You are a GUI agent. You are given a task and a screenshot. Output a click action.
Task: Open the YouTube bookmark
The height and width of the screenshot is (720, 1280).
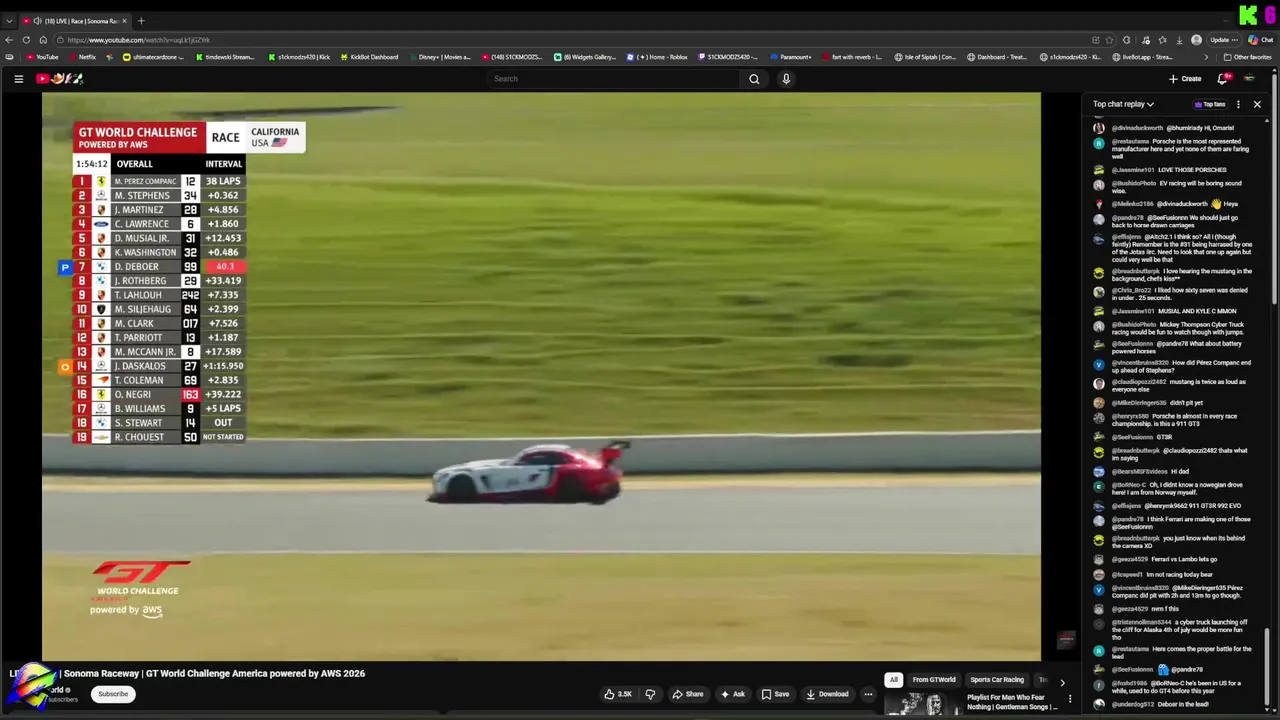tap(42, 57)
